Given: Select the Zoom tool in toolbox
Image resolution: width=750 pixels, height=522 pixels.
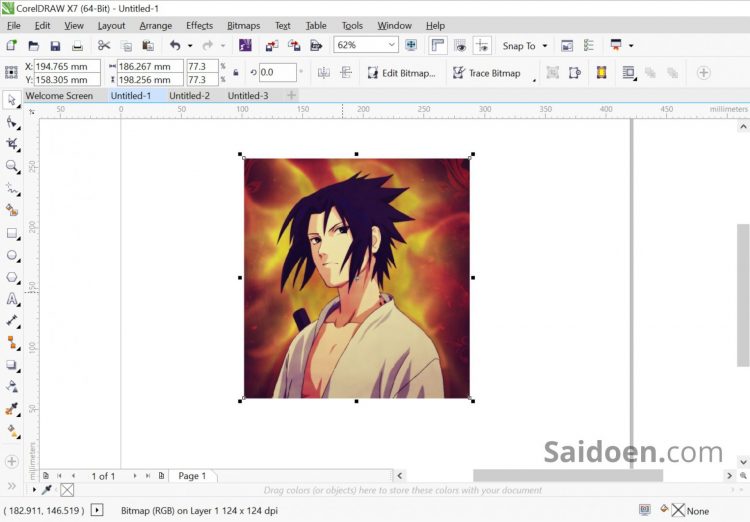Looking at the screenshot, I should click(11, 166).
